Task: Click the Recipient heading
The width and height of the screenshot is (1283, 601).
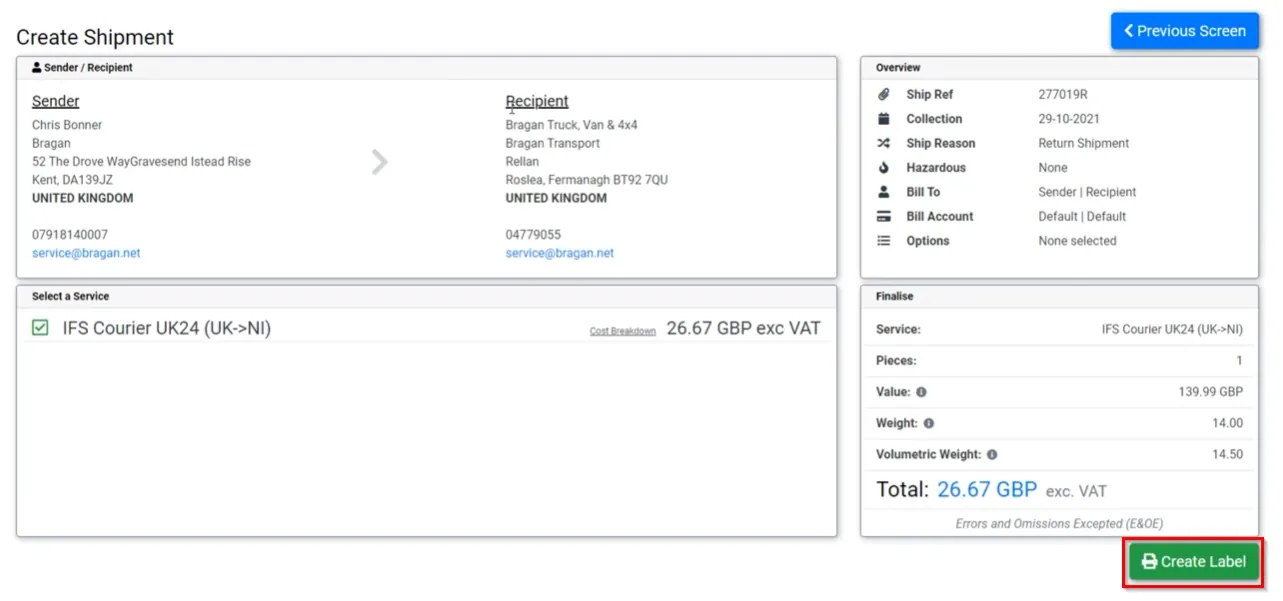Action: click(x=537, y=101)
